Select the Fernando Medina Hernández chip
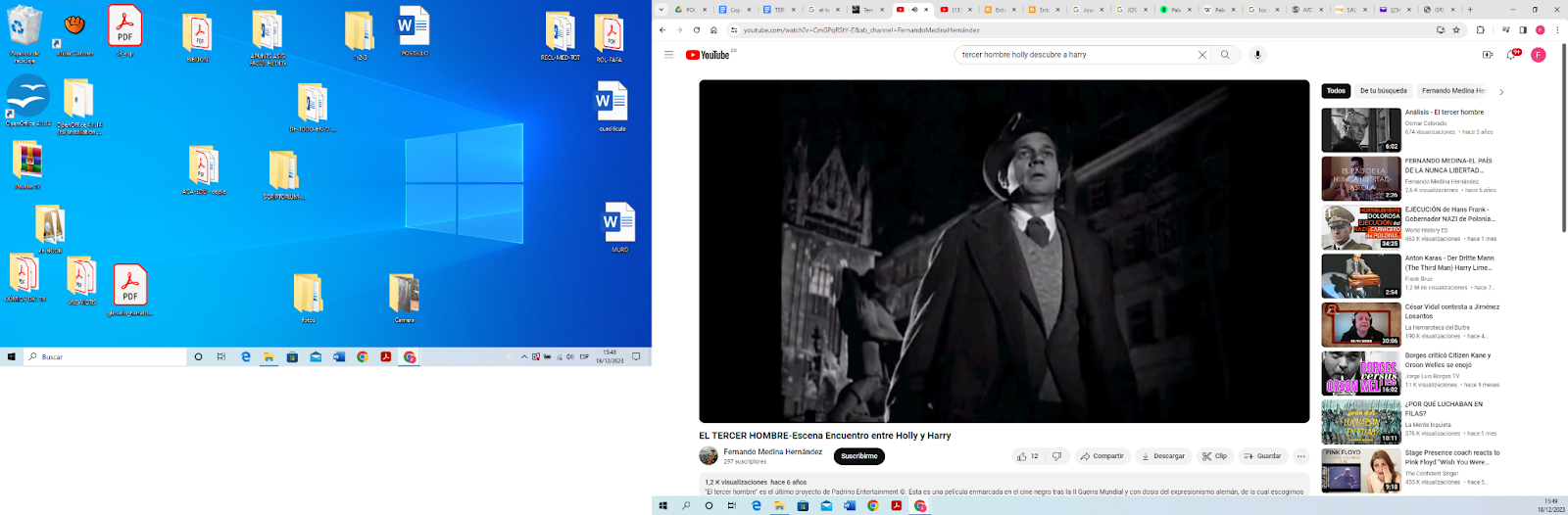This screenshot has width=1568, height=515. click(1453, 91)
